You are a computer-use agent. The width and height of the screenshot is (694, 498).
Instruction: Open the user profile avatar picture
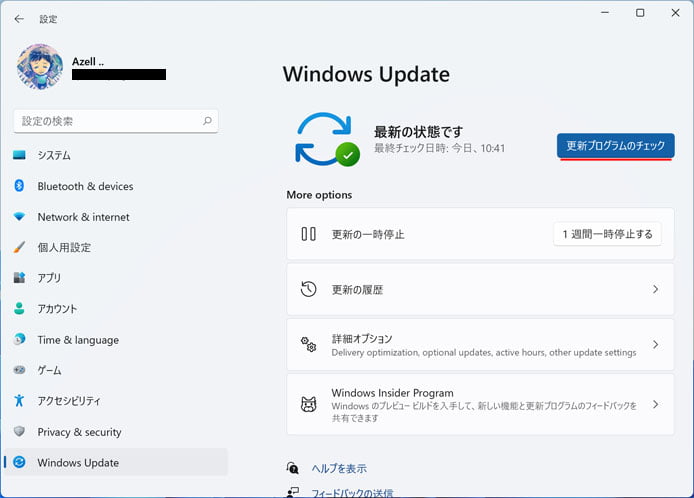click(40, 66)
